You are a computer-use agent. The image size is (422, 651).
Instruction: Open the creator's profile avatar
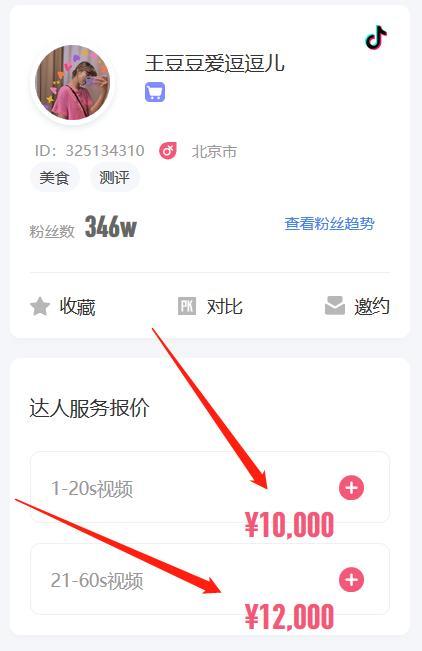click(x=73, y=83)
